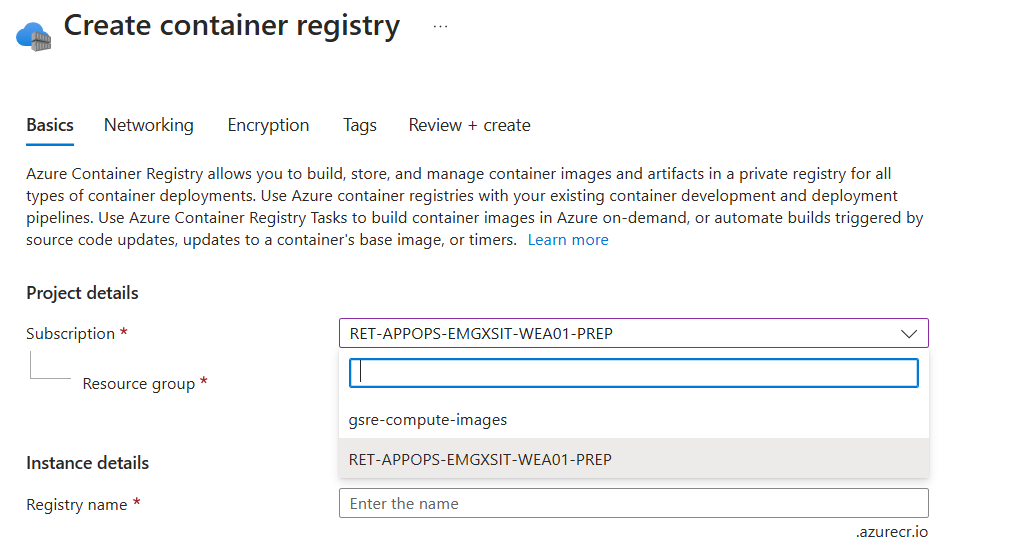Viewport: 1032px width, 547px height.
Task: Focus the Registry name input field
Action: [634, 504]
